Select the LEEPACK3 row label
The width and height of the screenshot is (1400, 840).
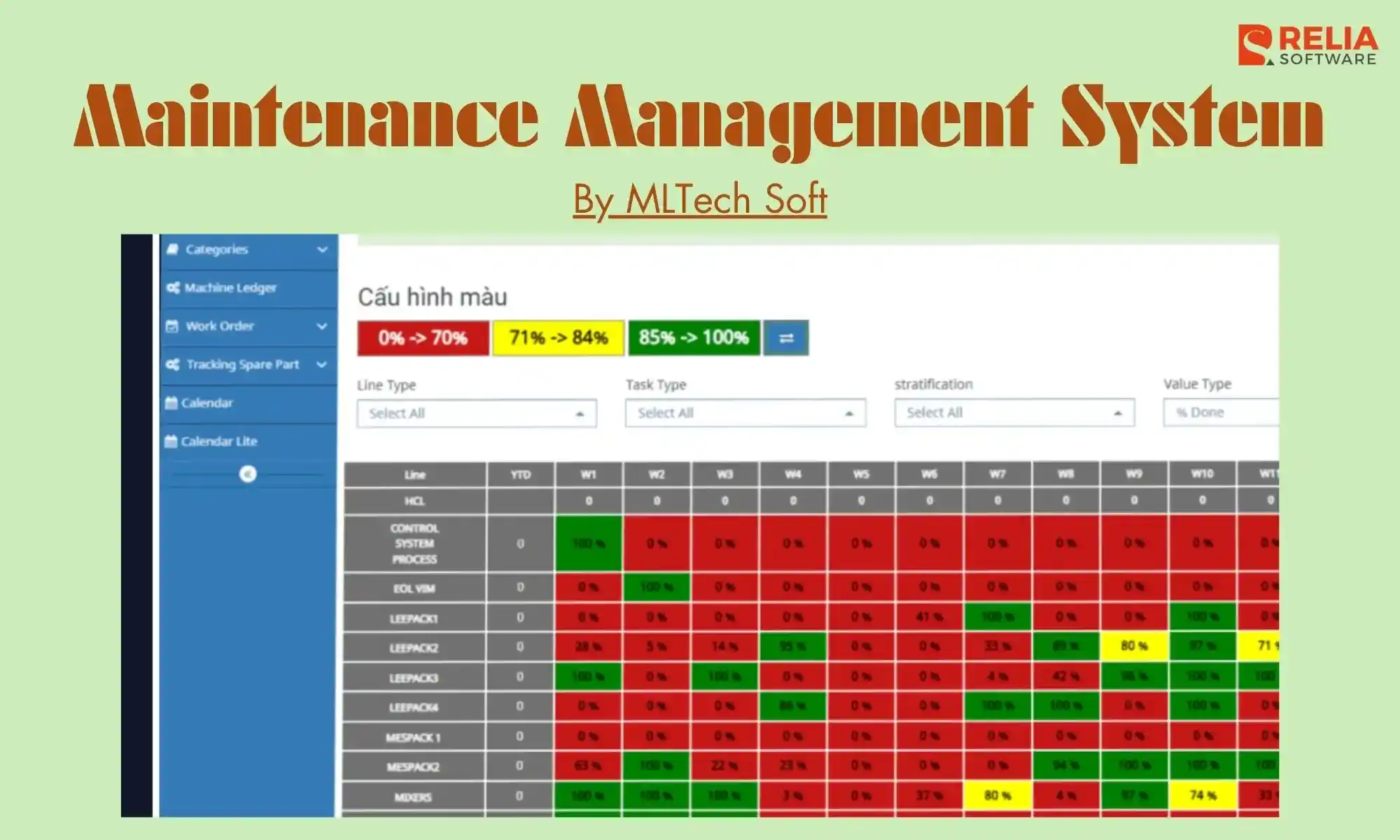click(414, 678)
